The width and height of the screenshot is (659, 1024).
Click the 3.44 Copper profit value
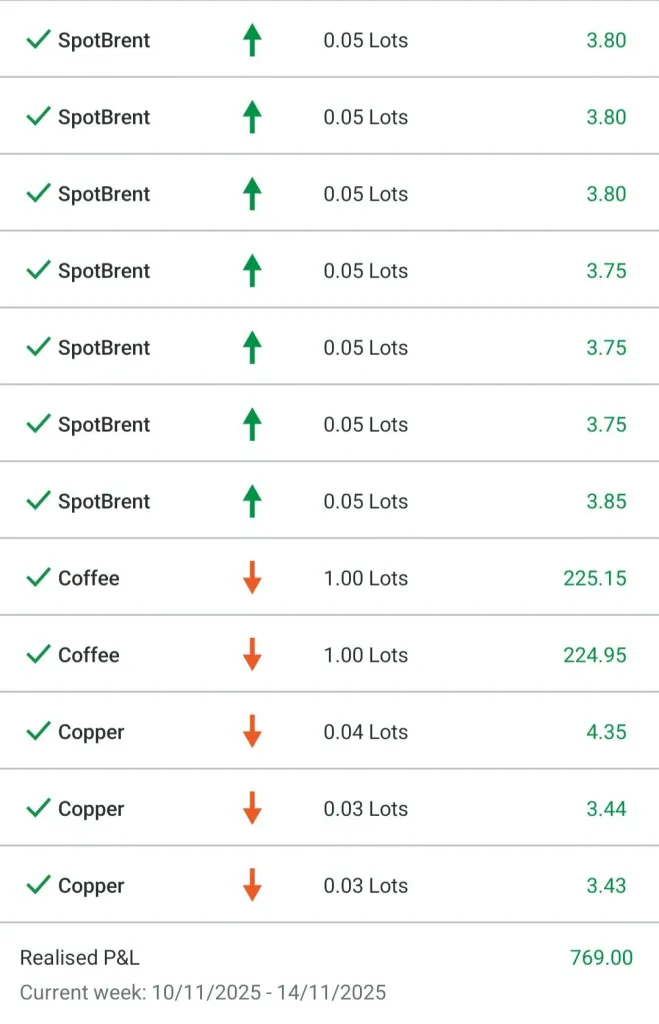tap(606, 809)
